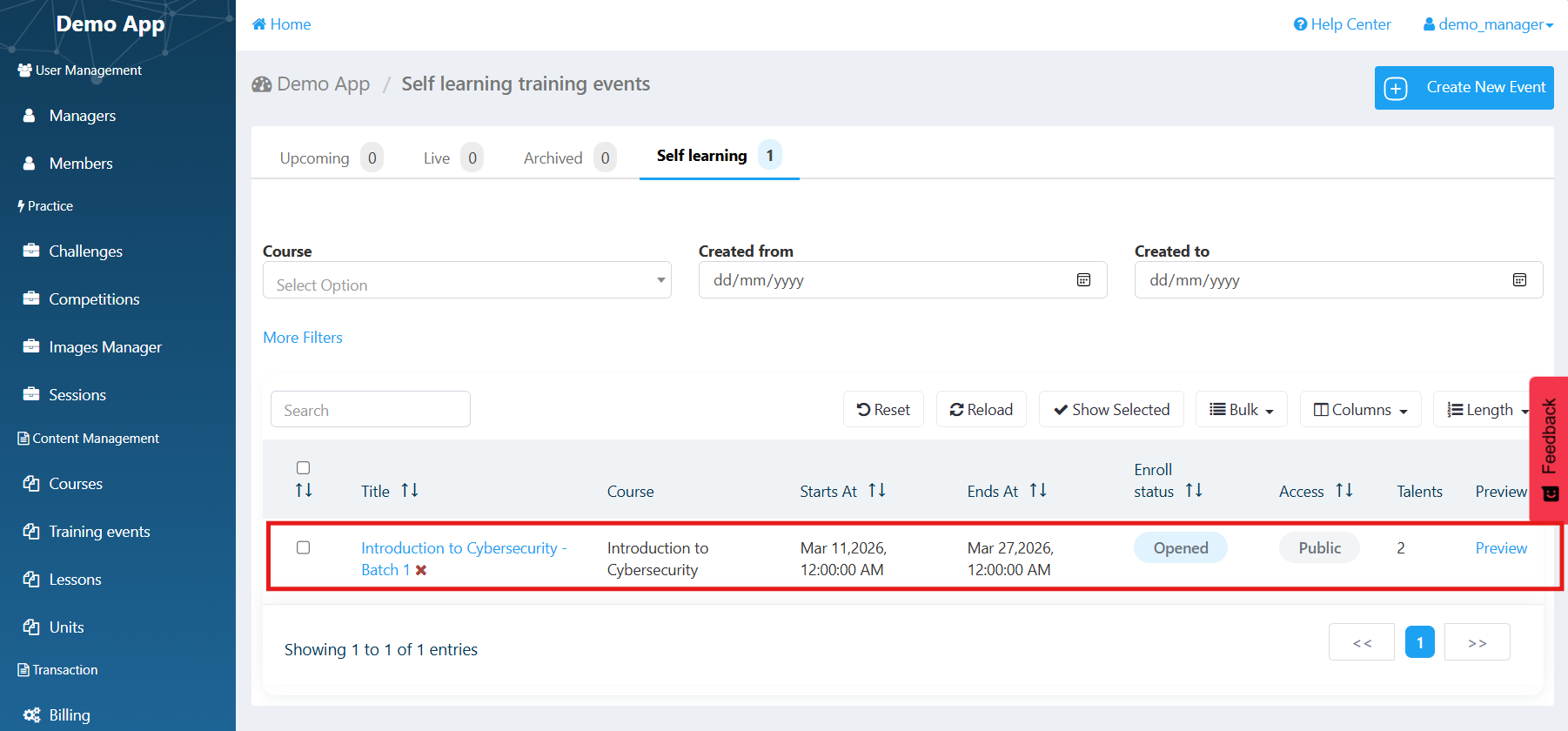Click Create New Event button

point(1464,88)
